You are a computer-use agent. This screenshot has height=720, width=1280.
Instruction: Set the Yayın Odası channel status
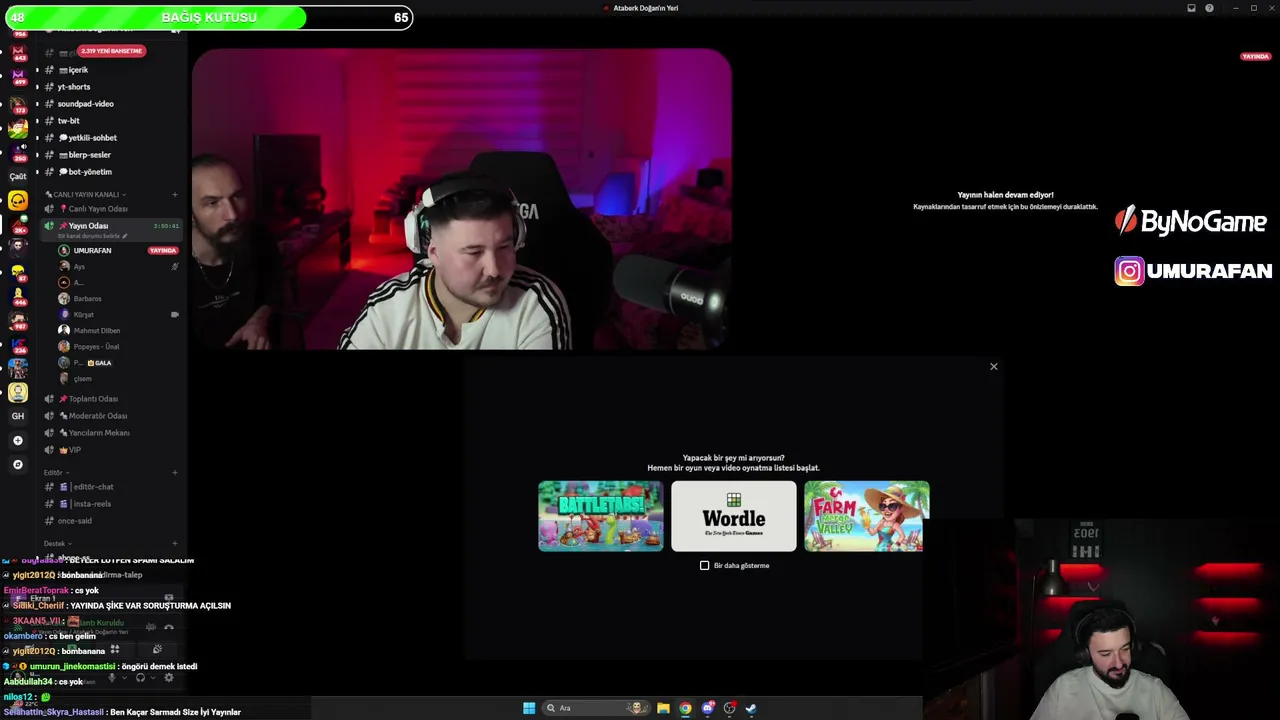click(x=93, y=236)
